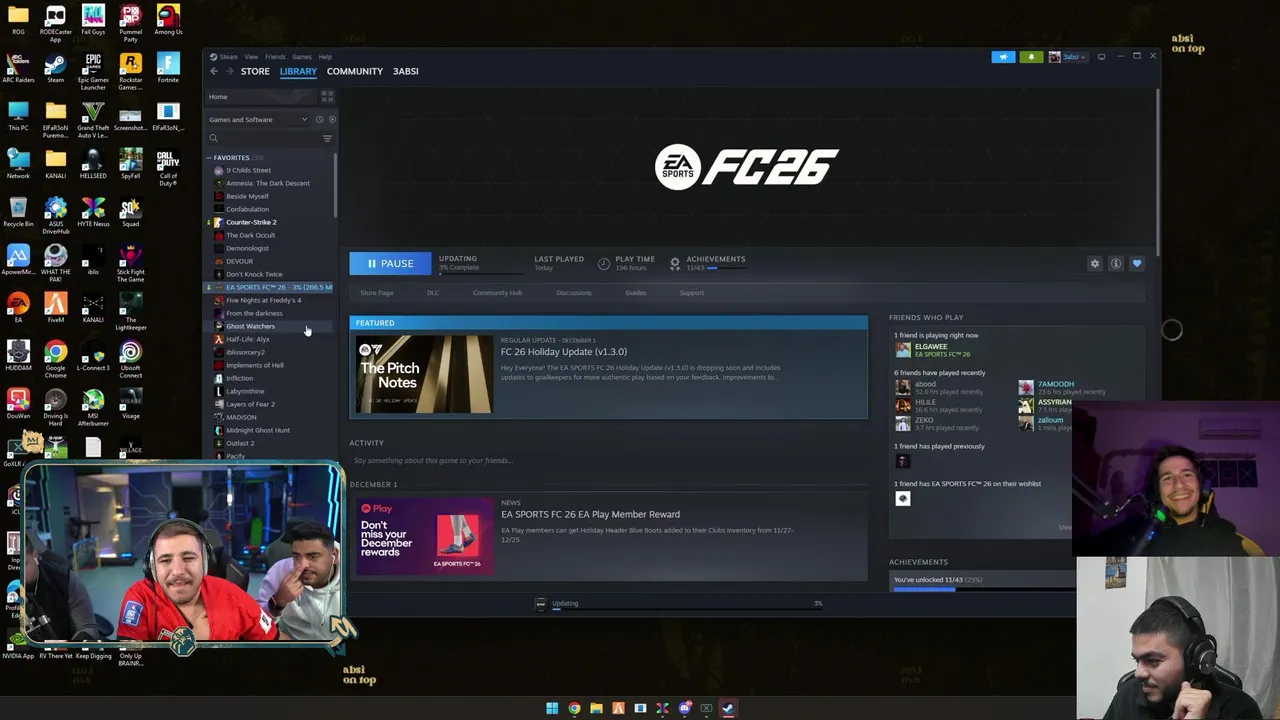Go back with the Steam back arrow
Viewport: 1280px width, 720px height.
(213, 71)
